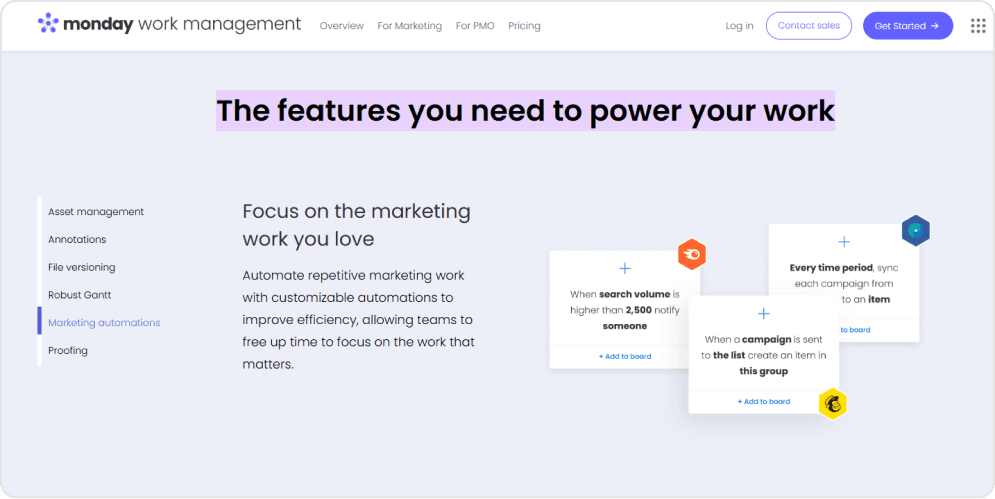
Task: Select the Marketing automations feature tab
Action: [104, 323]
